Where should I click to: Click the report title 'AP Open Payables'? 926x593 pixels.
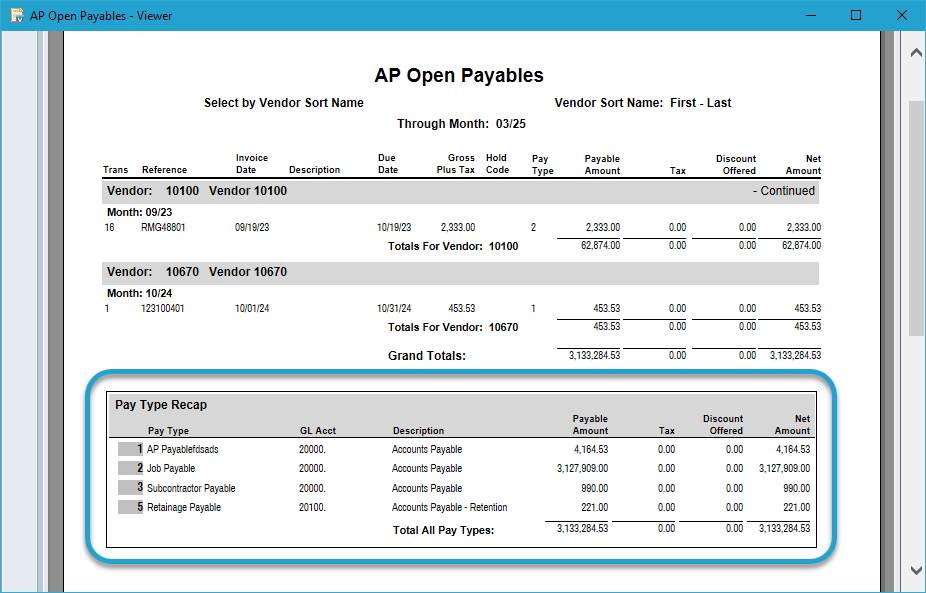[459, 76]
